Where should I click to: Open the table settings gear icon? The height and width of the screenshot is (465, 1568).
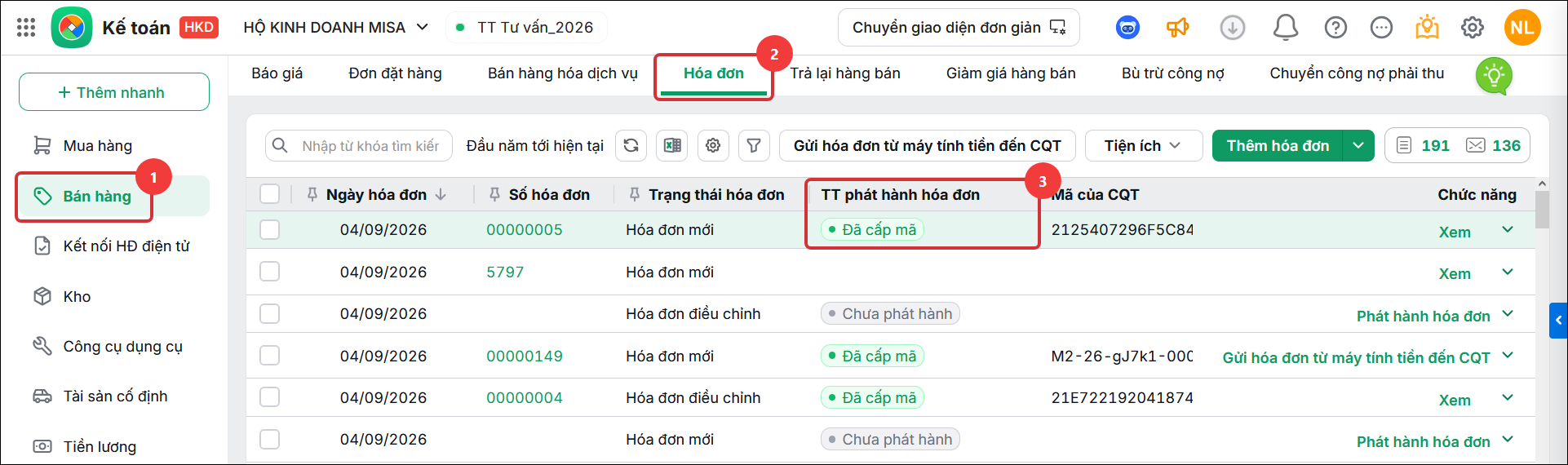713,145
